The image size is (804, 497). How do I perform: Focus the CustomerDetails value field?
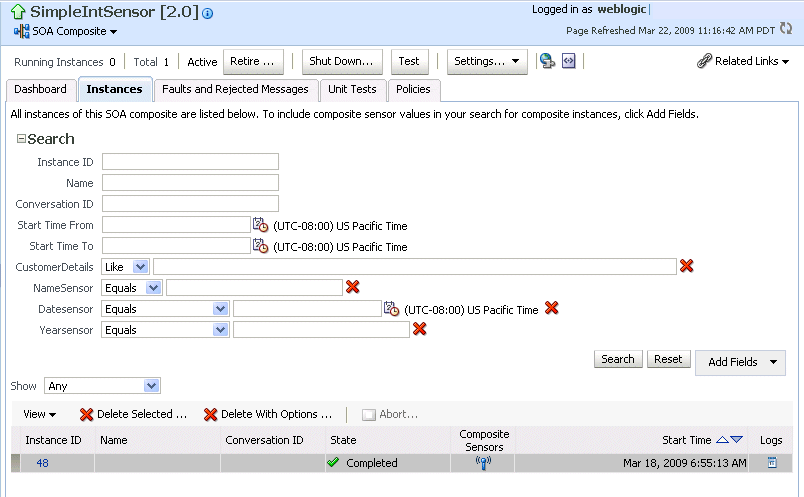415,267
